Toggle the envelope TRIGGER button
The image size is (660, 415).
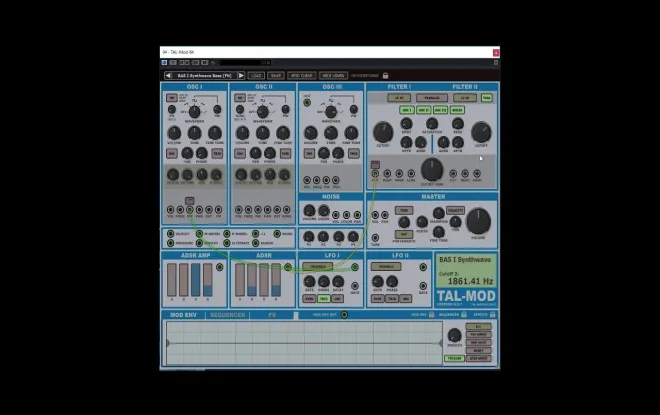(x=454, y=358)
